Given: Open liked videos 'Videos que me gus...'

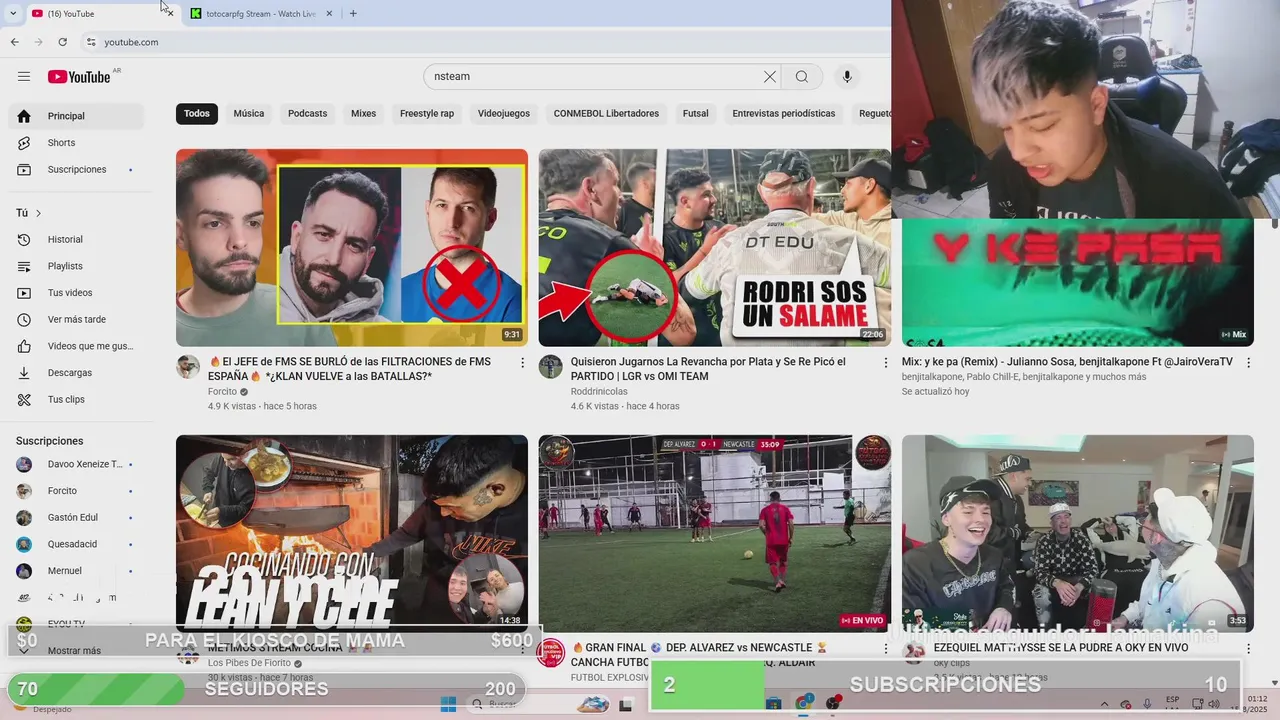Looking at the screenshot, I should point(76,346).
